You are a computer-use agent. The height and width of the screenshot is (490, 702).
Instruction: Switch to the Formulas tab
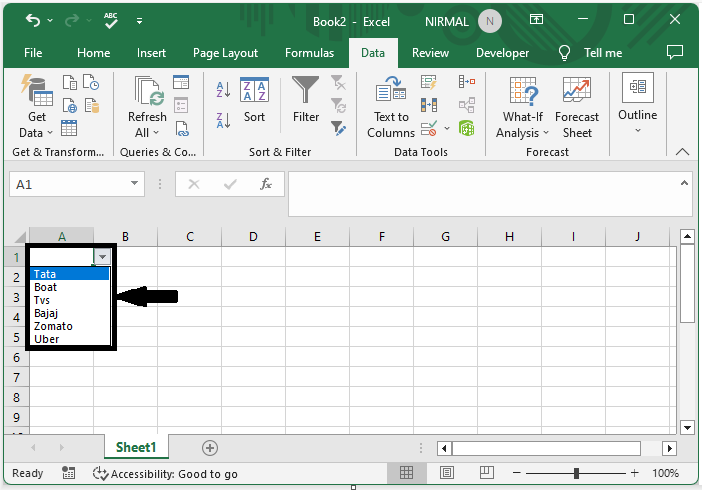(309, 53)
